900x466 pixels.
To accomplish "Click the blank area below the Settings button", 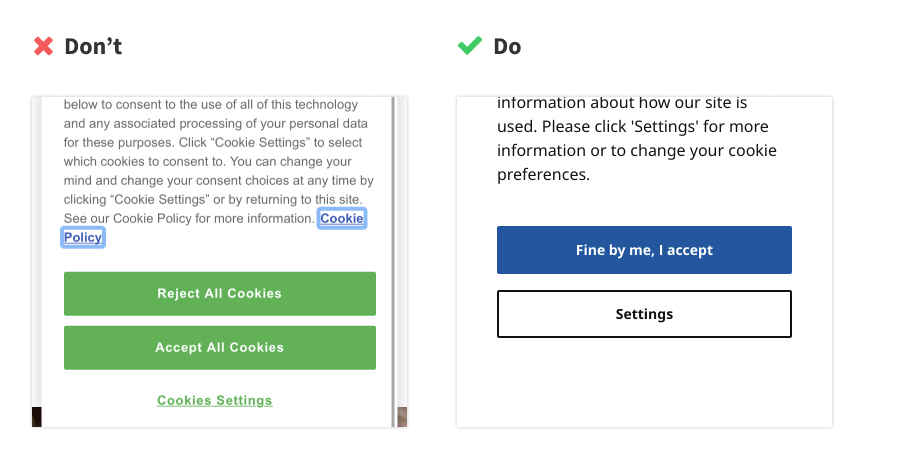I will (x=644, y=385).
